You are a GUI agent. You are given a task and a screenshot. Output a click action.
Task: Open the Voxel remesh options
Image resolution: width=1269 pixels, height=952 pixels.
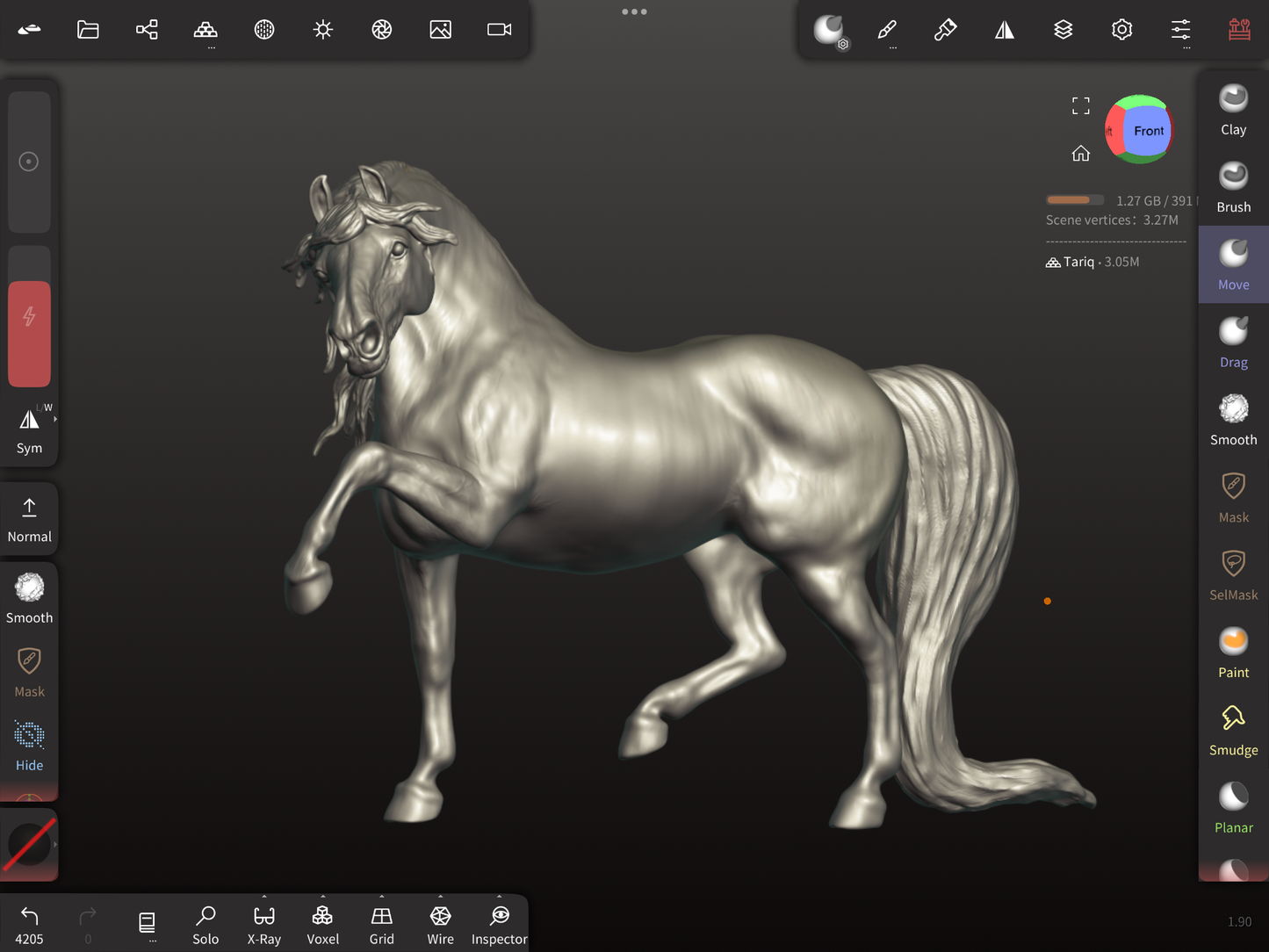[322, 925]
